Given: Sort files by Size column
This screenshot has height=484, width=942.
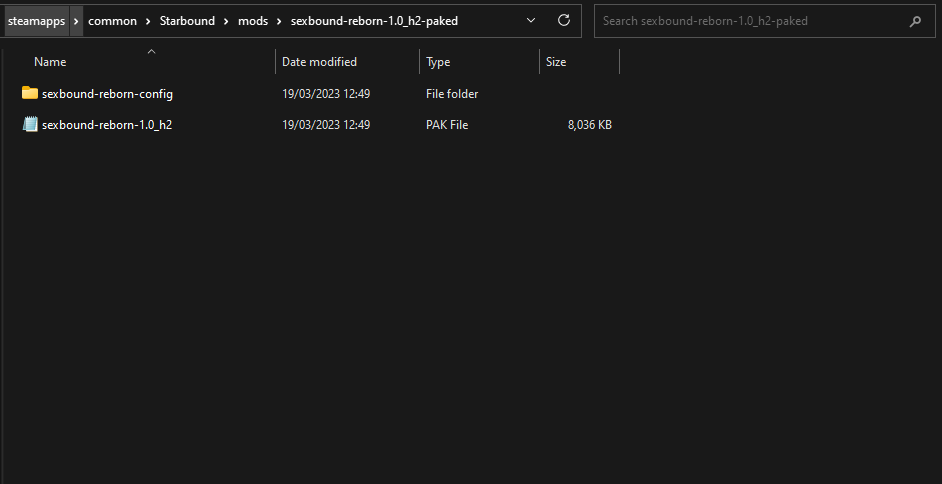Looking at the screenshot, I should 556,62.
